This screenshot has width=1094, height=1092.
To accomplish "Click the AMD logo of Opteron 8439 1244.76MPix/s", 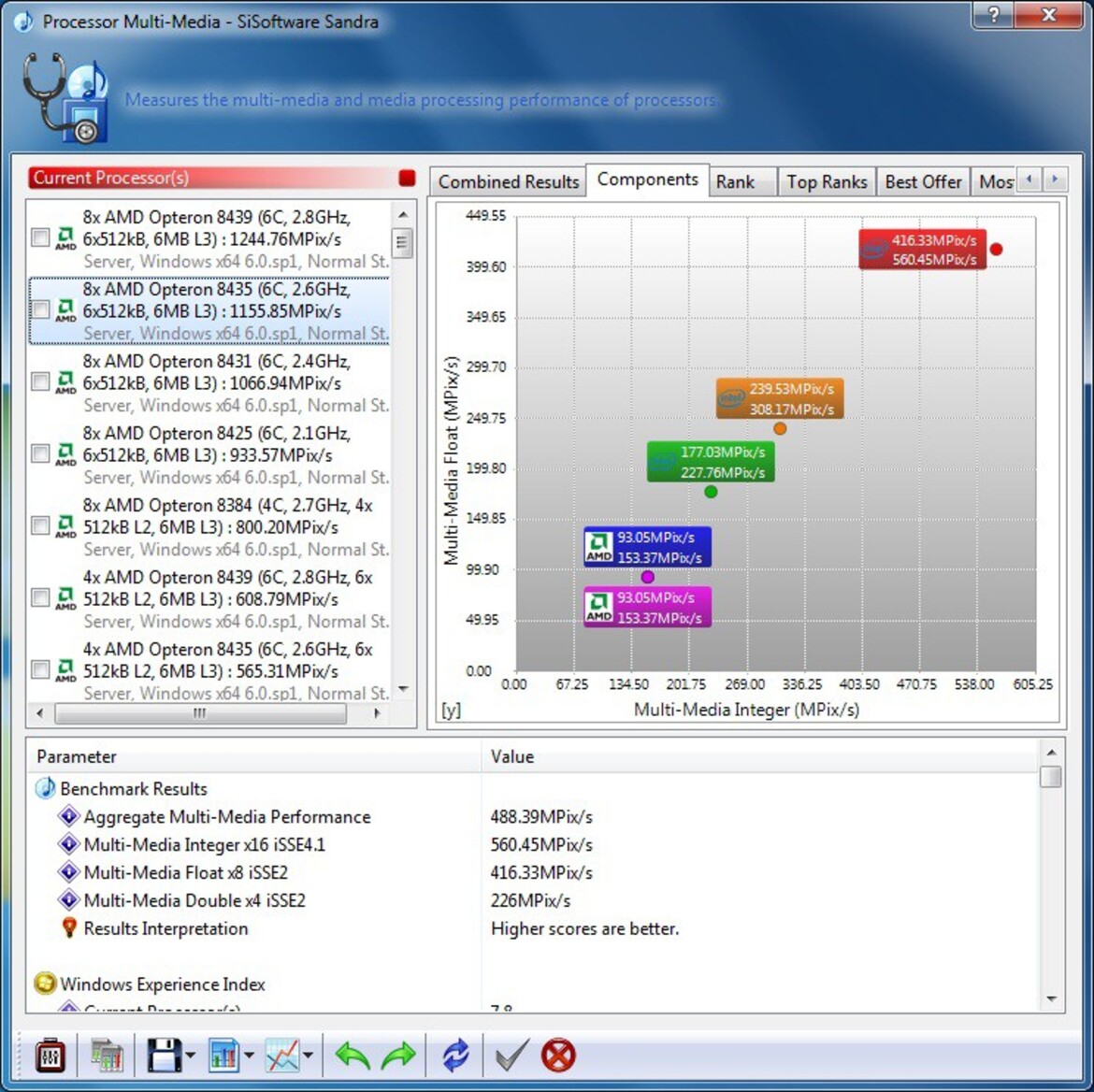I will 65,237.
